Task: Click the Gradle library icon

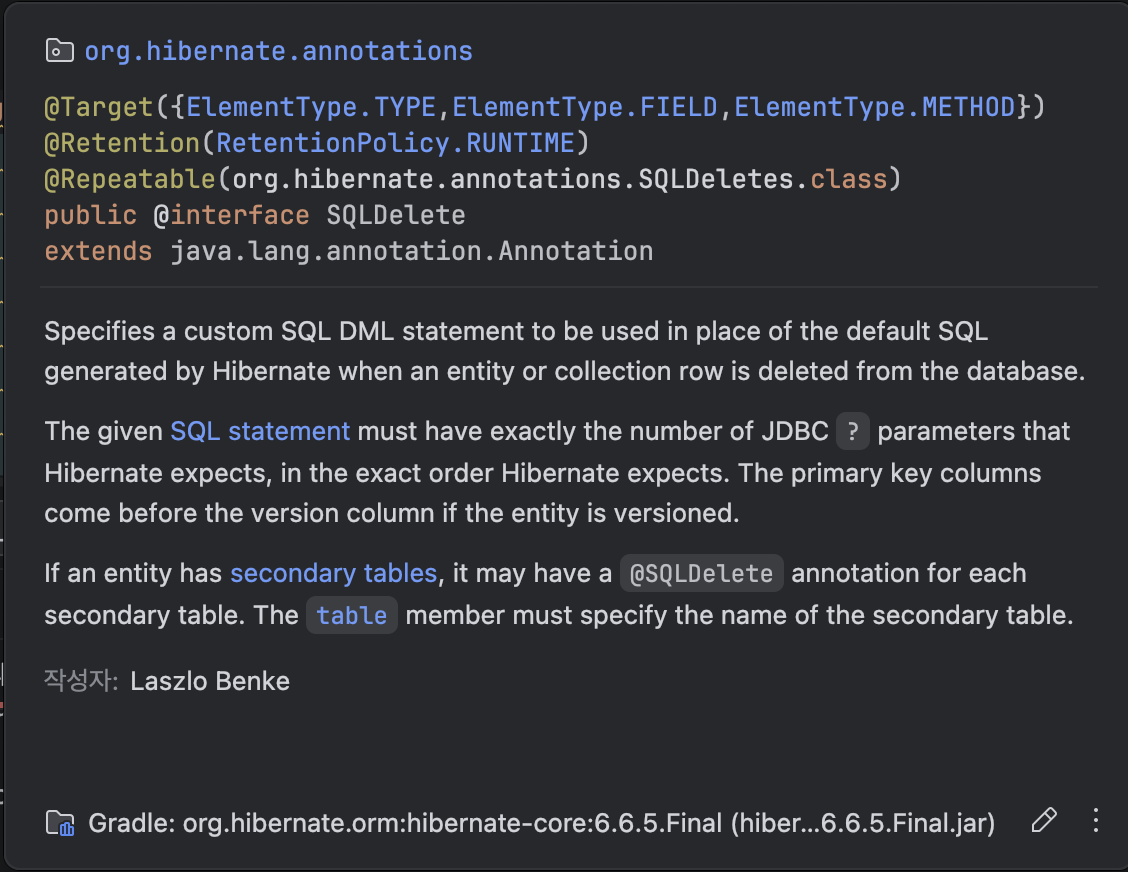Action: (60, 822)
